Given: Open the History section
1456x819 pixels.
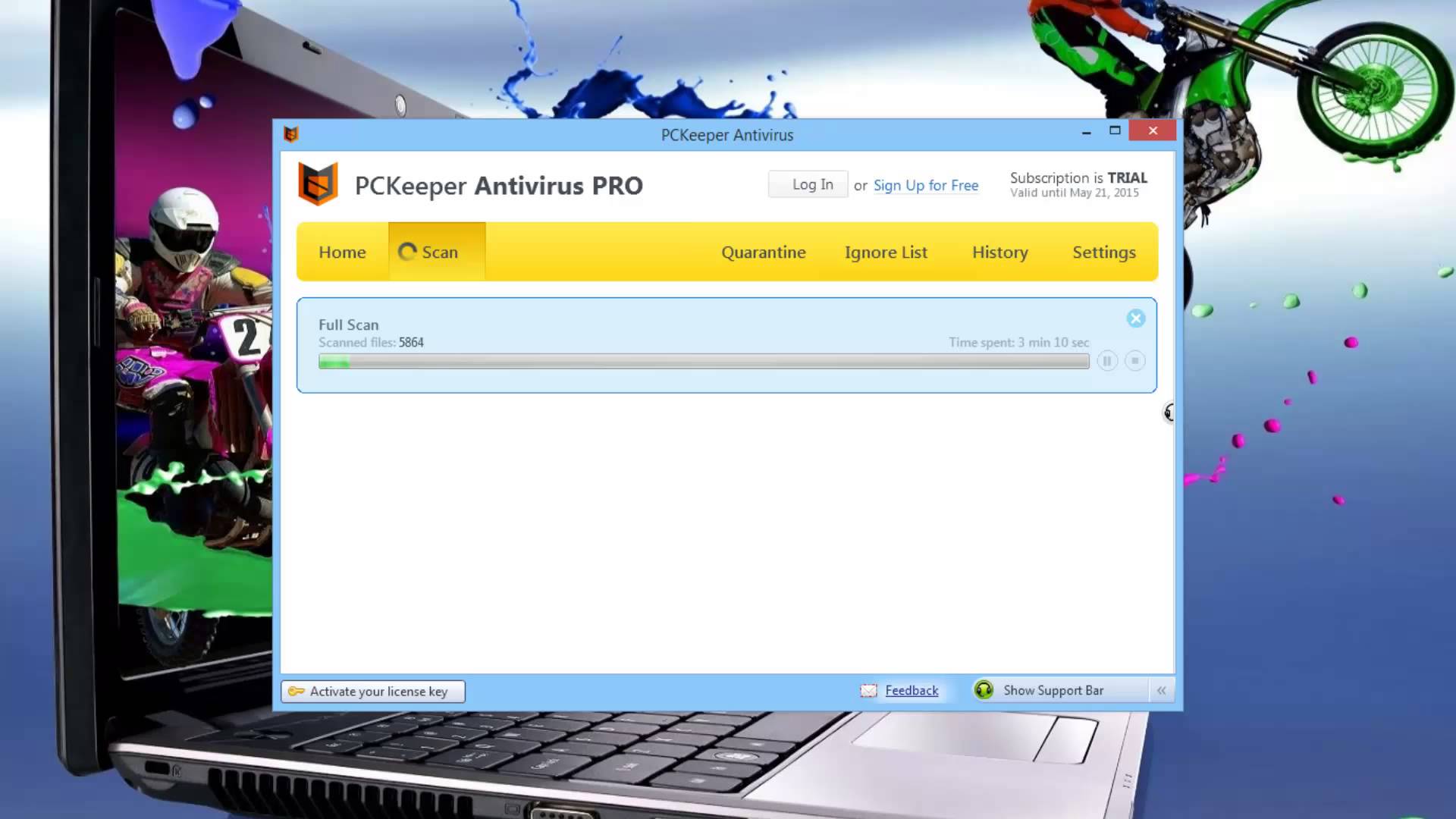Looking at the screenshot, I should pyautogui.click(x=999, y=252).
